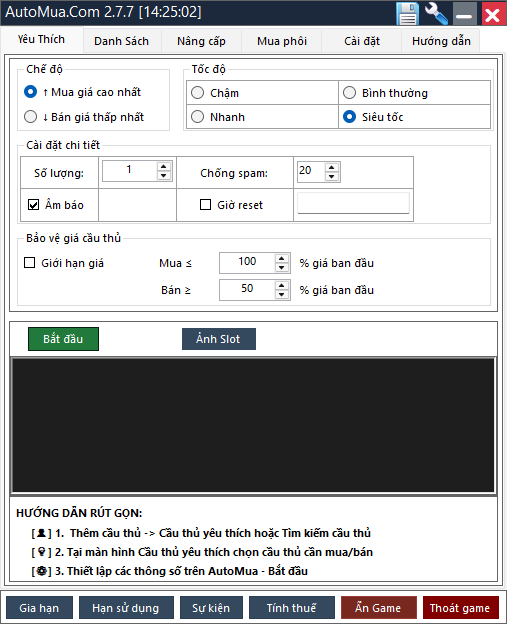Go to the Nâng cấp tab
The height and width of the screenshot is (624, 507).
201,41
